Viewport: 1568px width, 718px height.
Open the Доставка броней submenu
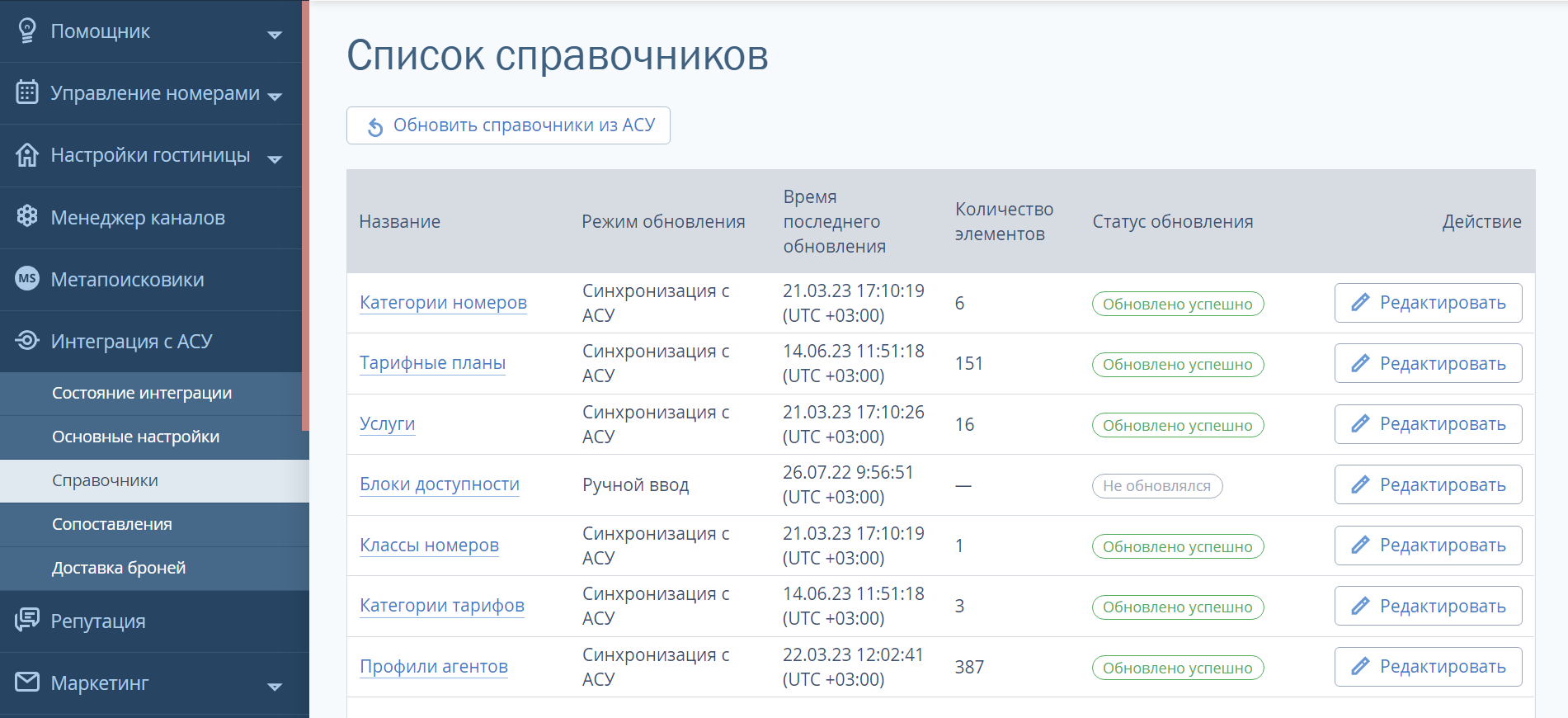154,569
